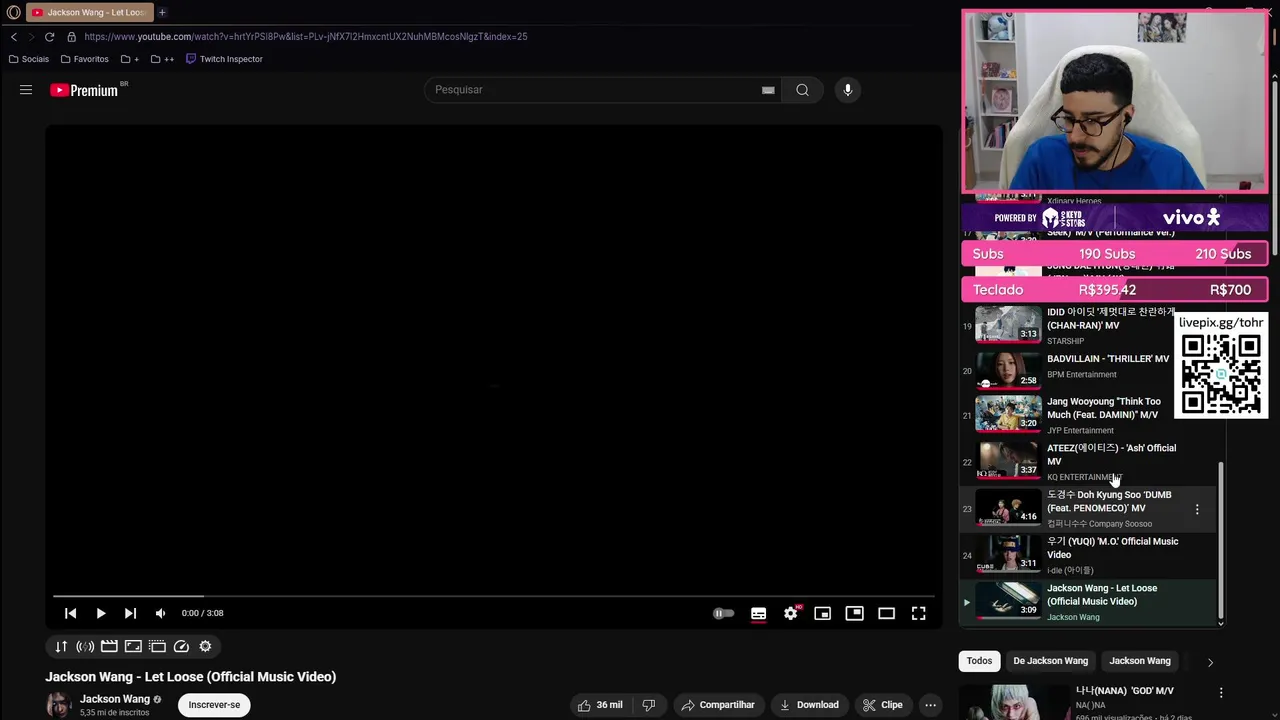
Task: Toggle the autoplay switch in player
Action: [723, 613]
